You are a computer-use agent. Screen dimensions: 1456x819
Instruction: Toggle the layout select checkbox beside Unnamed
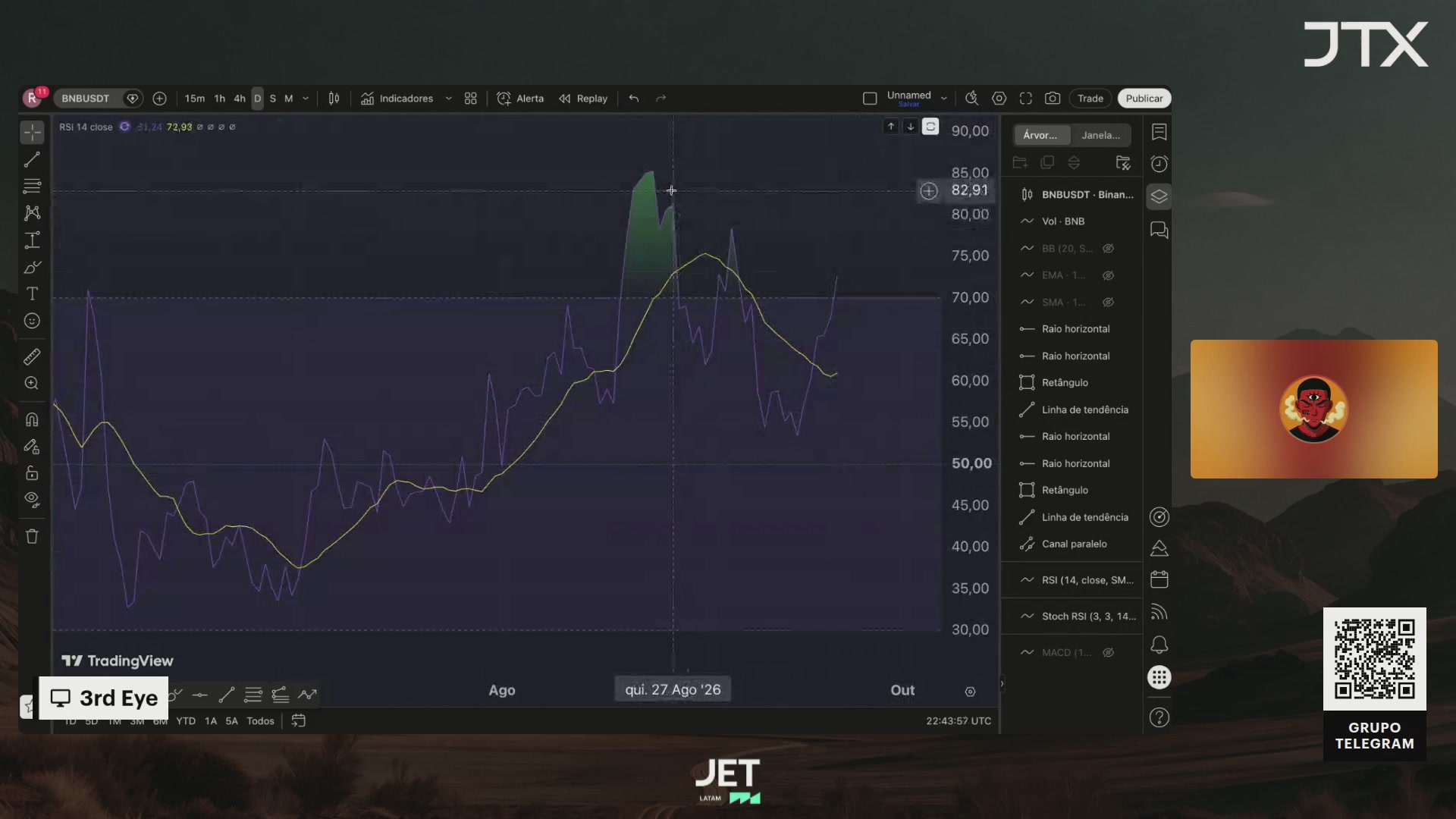click(870, 99)
